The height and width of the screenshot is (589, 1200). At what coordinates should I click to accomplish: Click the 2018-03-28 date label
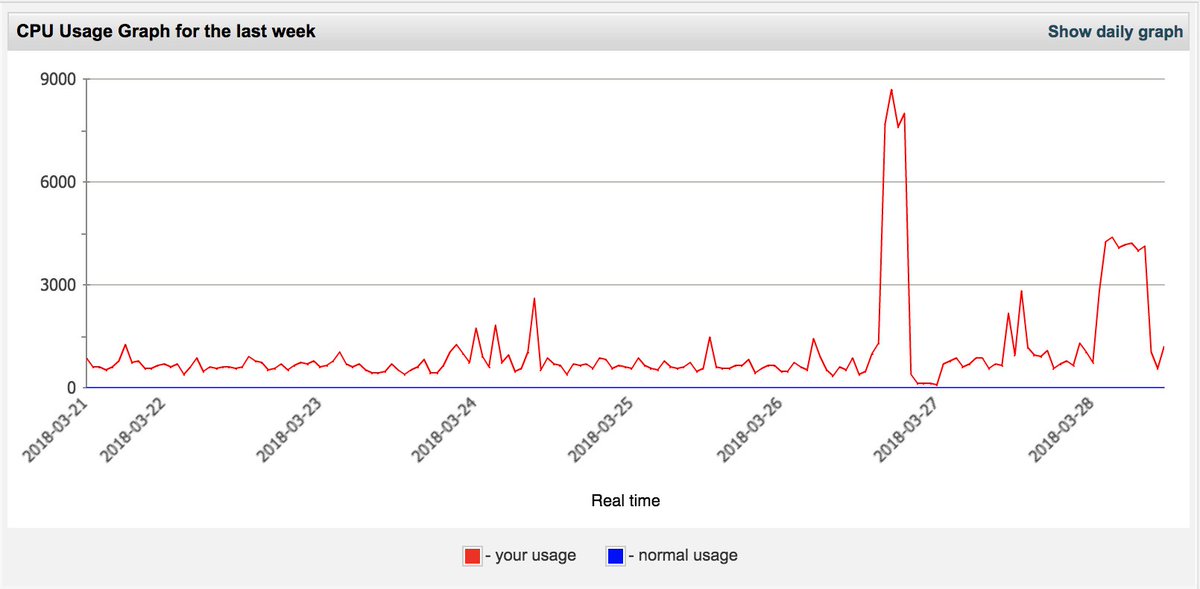click(x=1064, y=432)
